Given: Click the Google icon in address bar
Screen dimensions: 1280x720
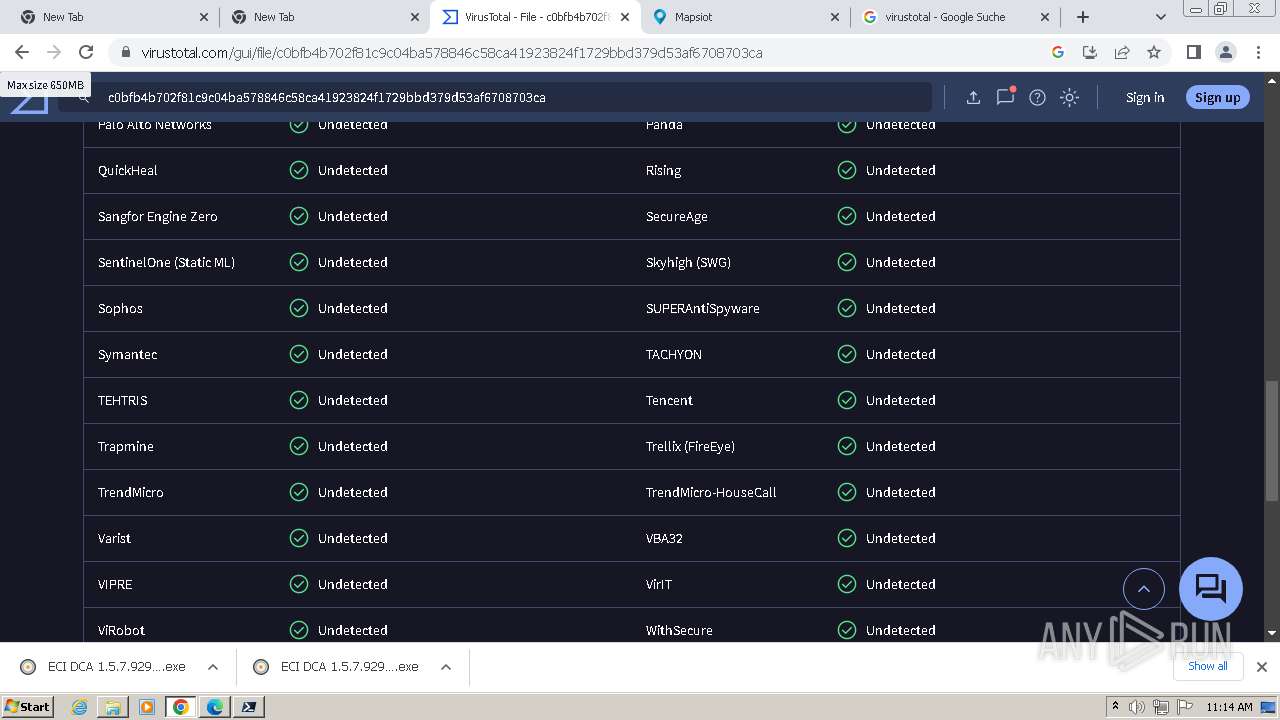Looking at the screenshot, I should [x=1058, y=52].
